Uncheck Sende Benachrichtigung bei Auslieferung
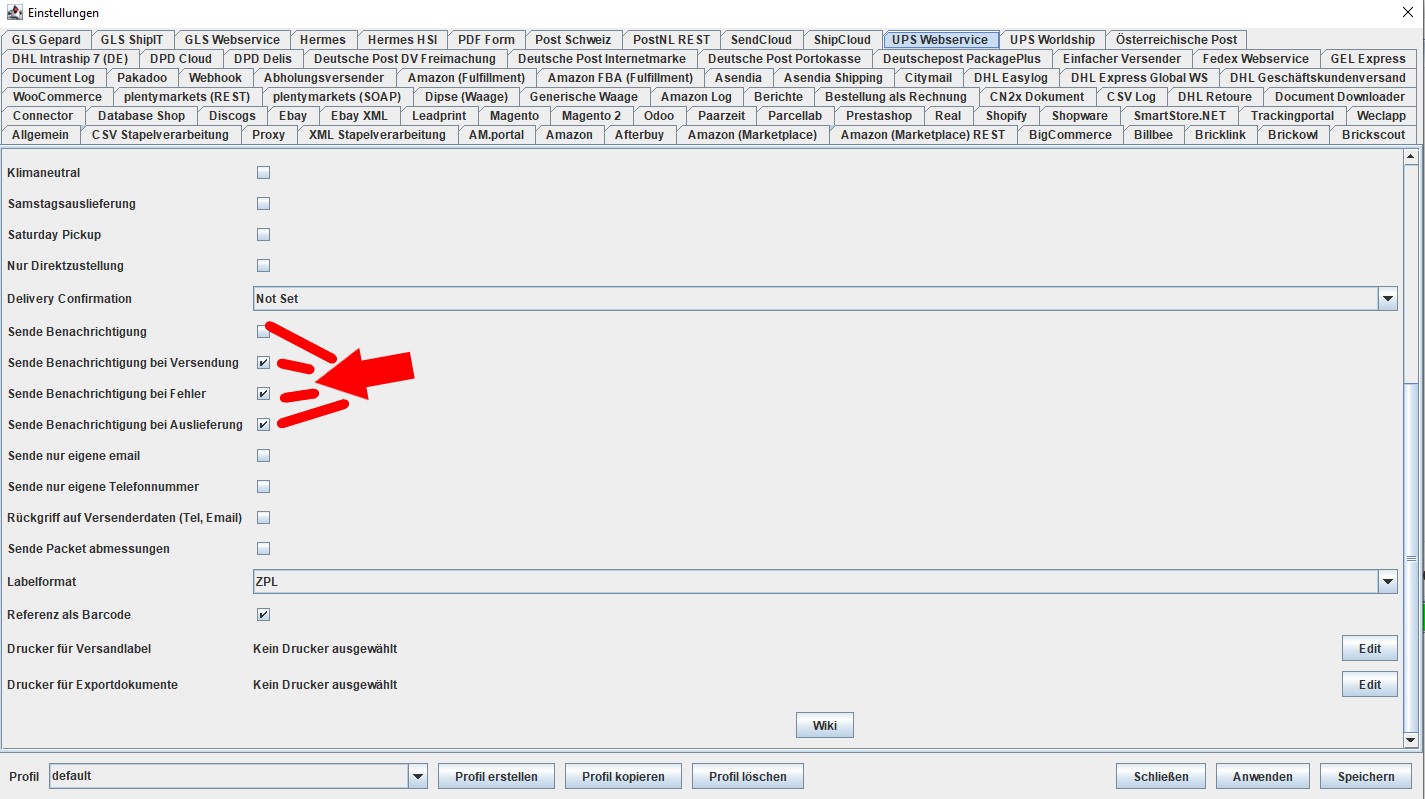The width and height of the screenshot is (1425, 799). tap(264, 425)
